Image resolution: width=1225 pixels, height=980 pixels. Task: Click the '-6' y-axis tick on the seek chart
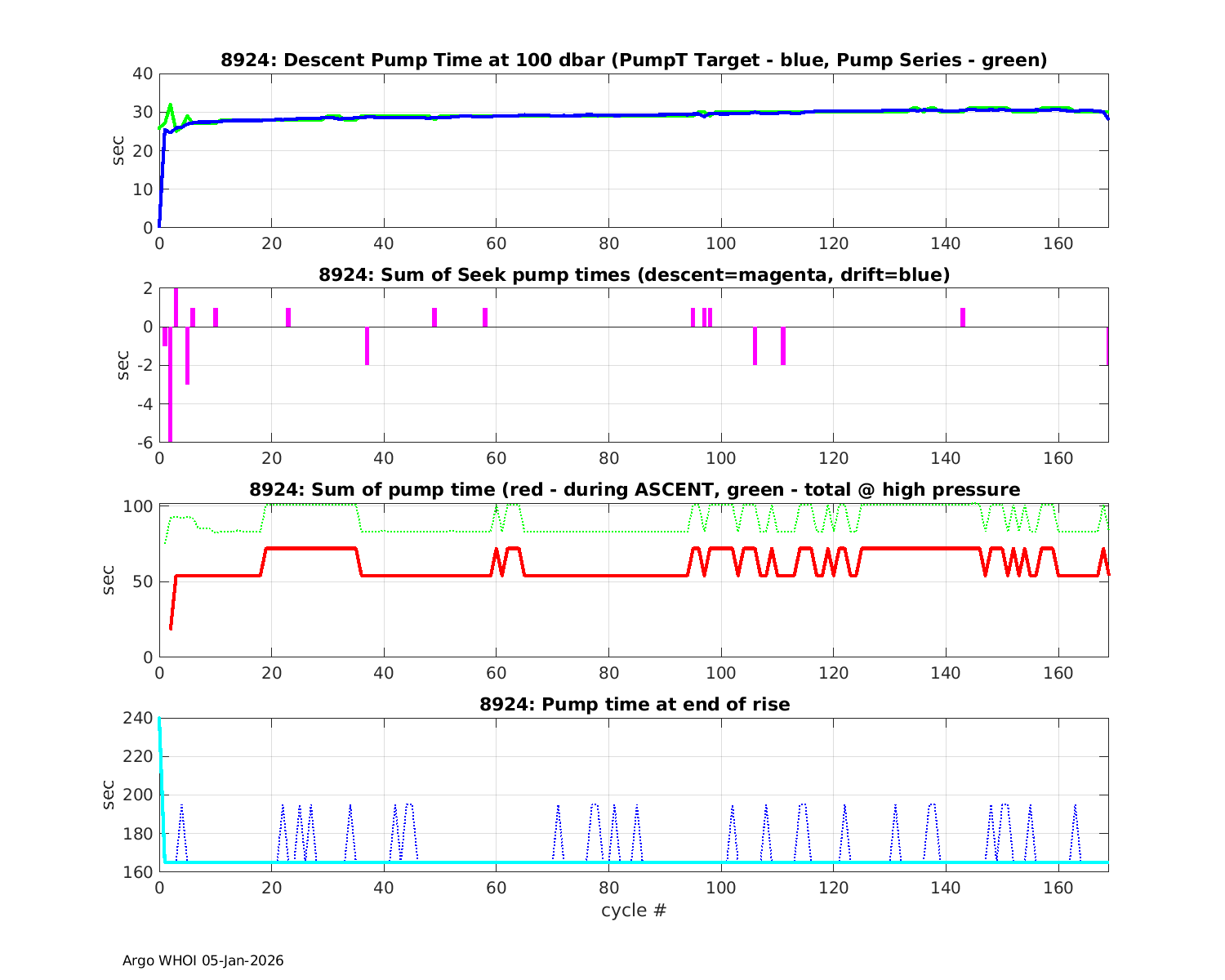[143, 443]
